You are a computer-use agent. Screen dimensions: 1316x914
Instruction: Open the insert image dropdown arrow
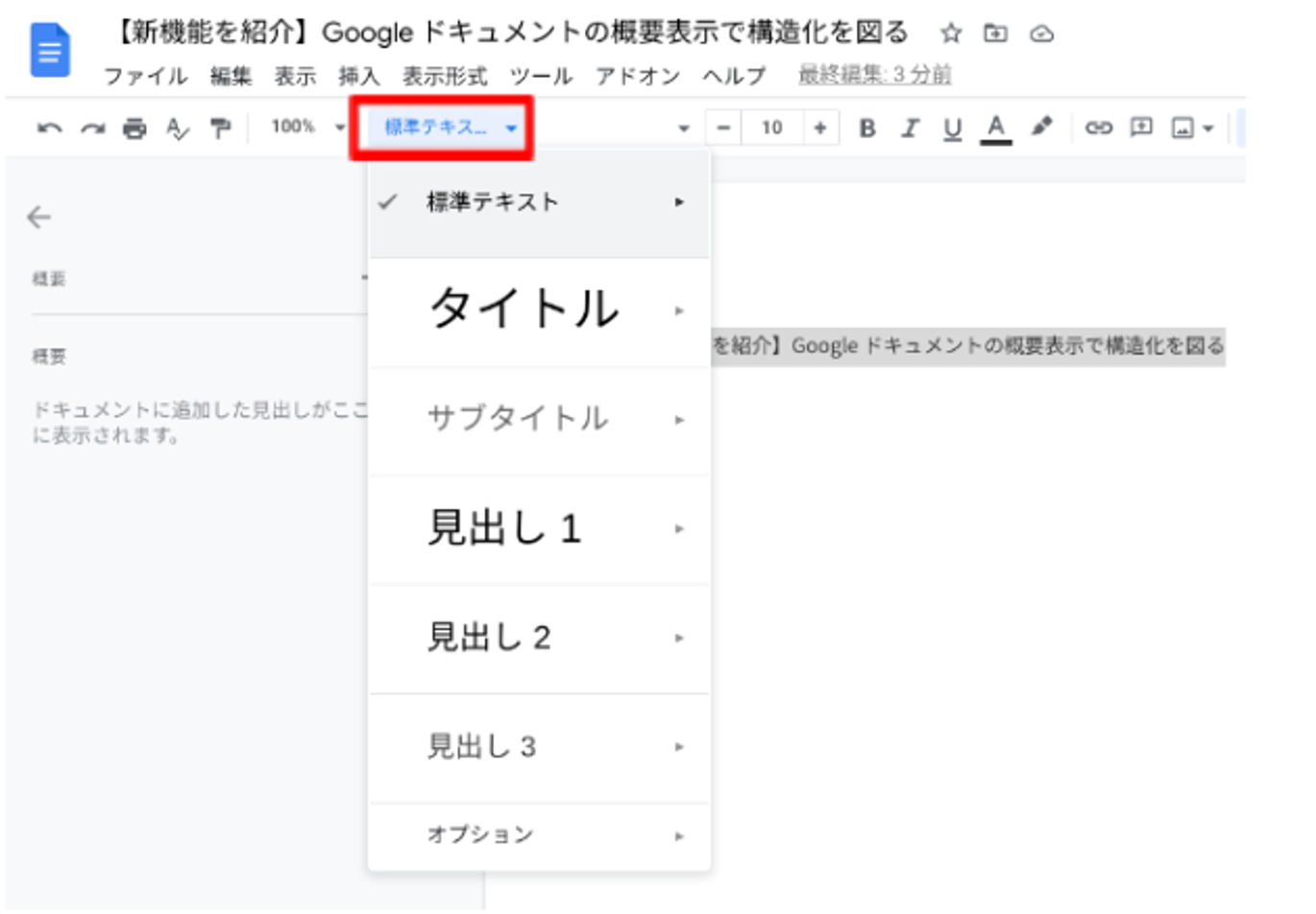(x=1208, y=129)
